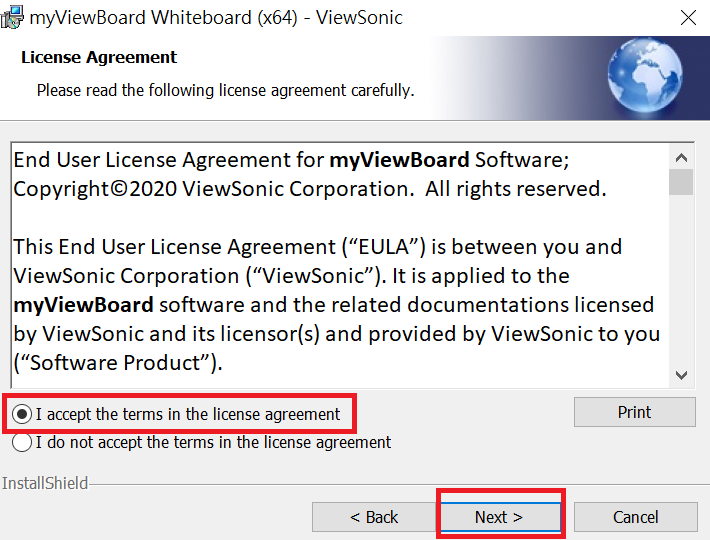Go to the previous step with Back
The width and height of the screenshot is (710, 540).
[x=374, y=517]
